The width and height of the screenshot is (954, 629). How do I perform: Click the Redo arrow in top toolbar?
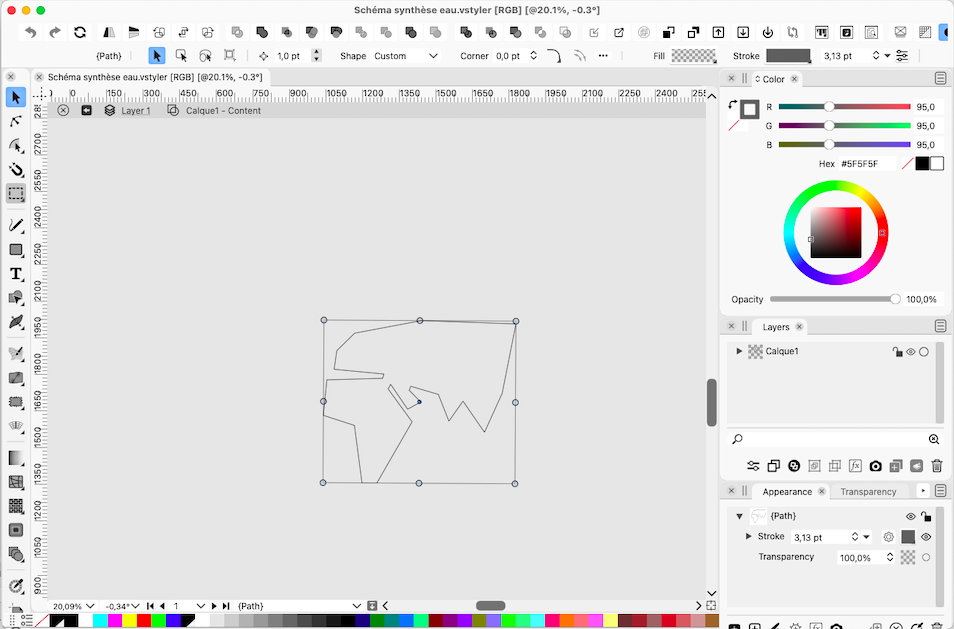pyautogui.click(x=54, y=33)
